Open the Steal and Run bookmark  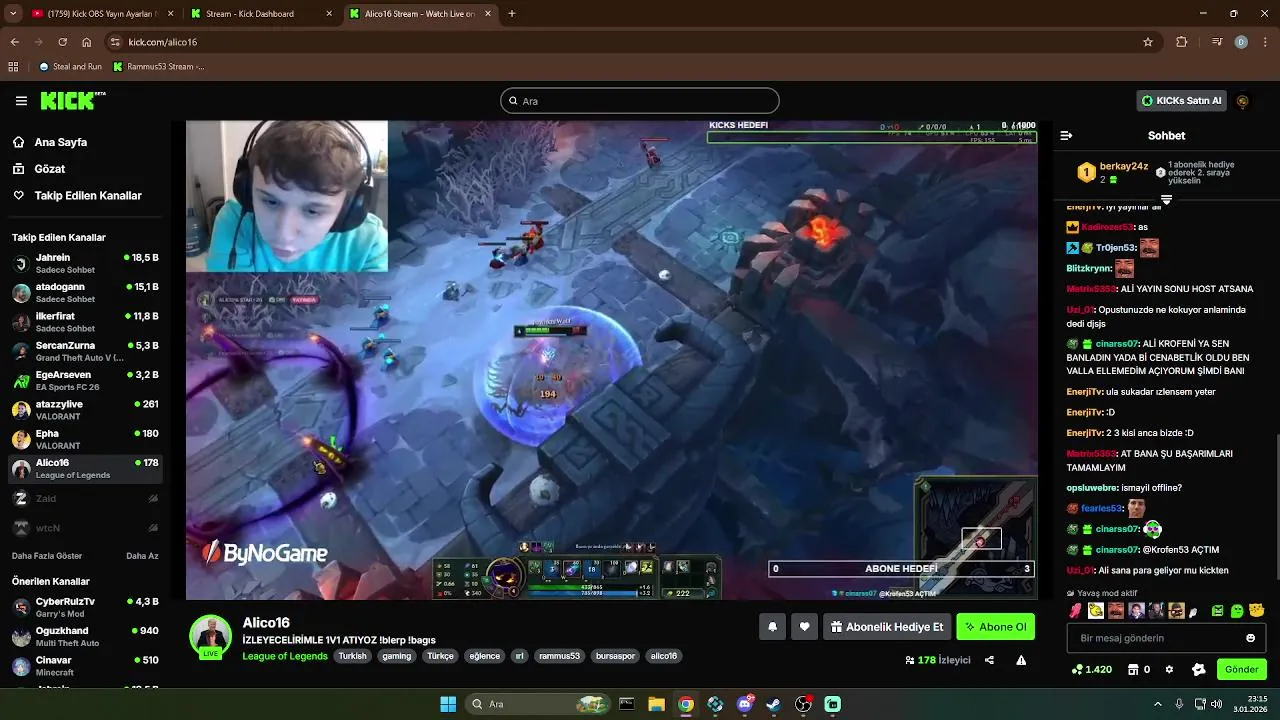70,67
